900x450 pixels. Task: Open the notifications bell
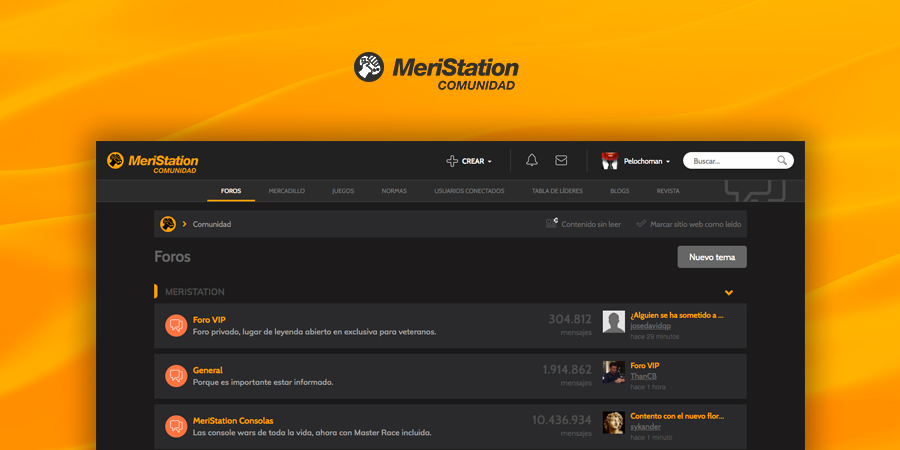pyautogui.click(x=532, y=161)
